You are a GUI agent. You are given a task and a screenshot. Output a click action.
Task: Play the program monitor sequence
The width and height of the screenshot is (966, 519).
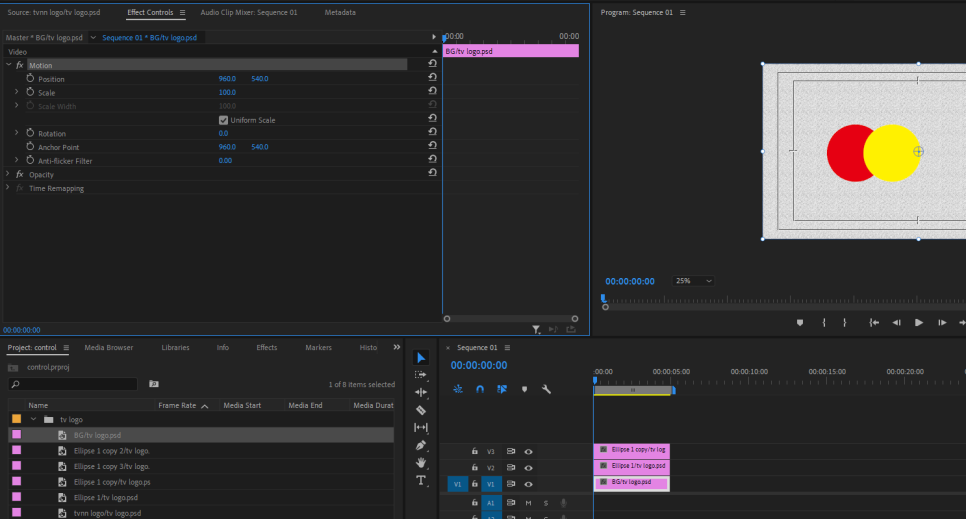pos(919,322)
